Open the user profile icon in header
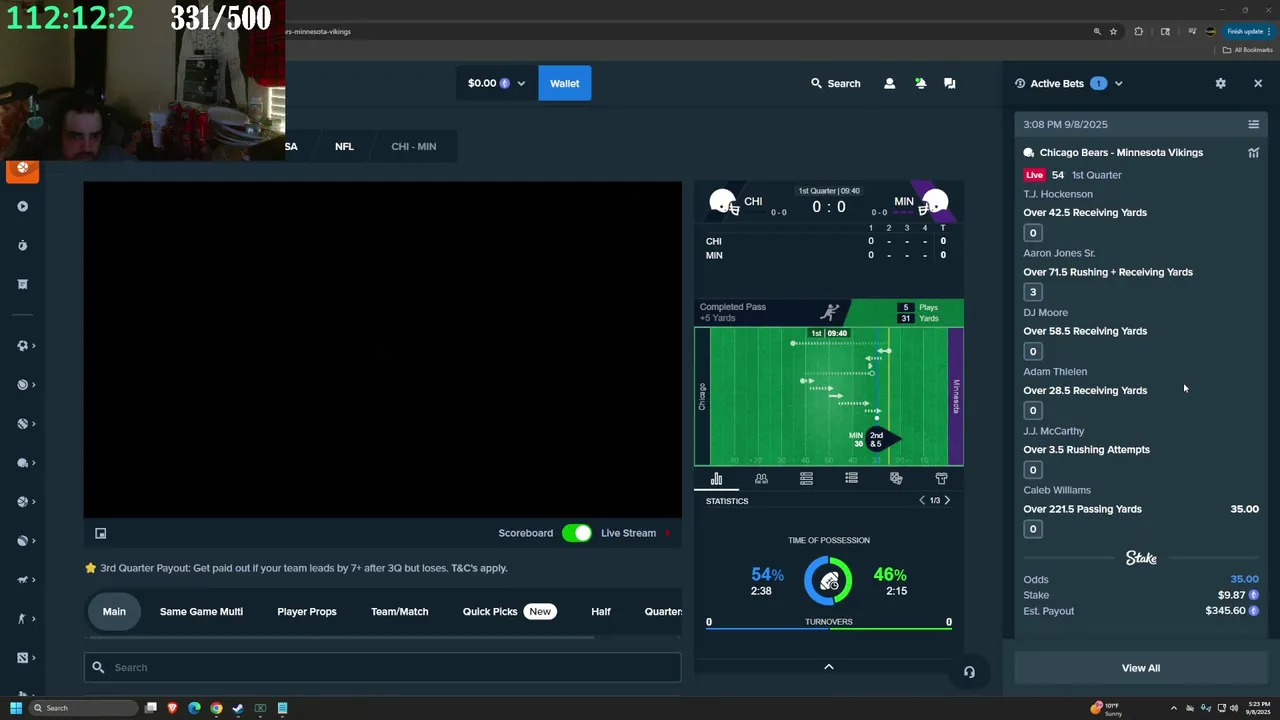1280x720 pixels. pos(889,84)
